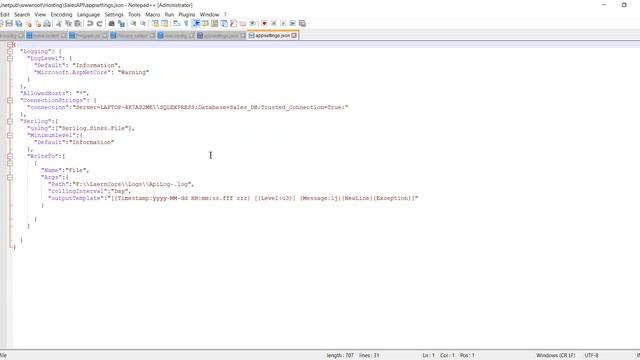Open the Macro menu
The image size is (640, 360).
(x=153, y=14)
